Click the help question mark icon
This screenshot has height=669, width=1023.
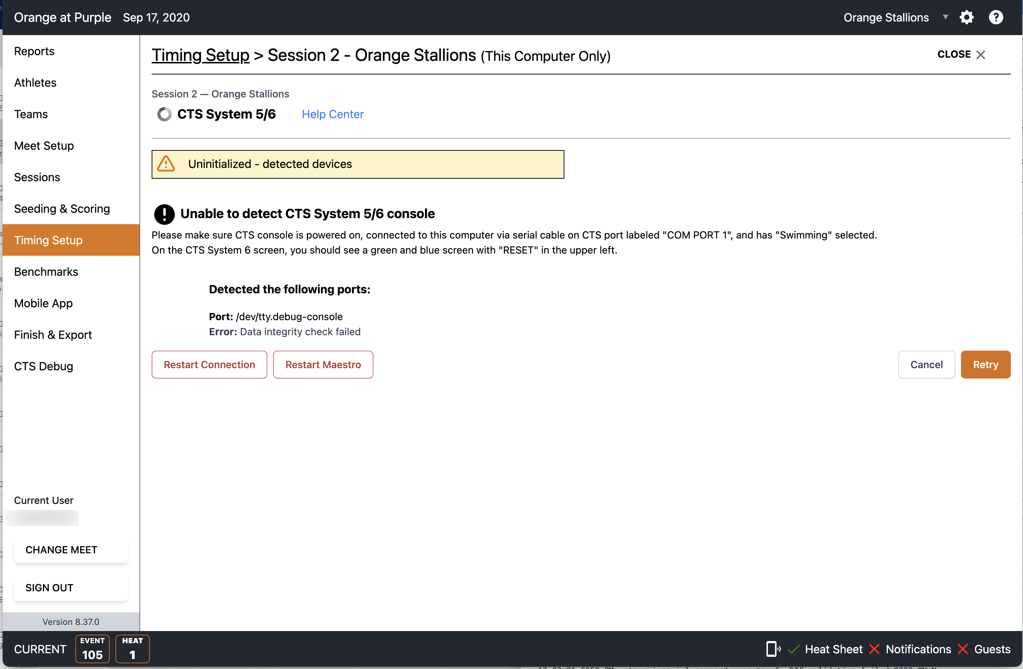995,17
